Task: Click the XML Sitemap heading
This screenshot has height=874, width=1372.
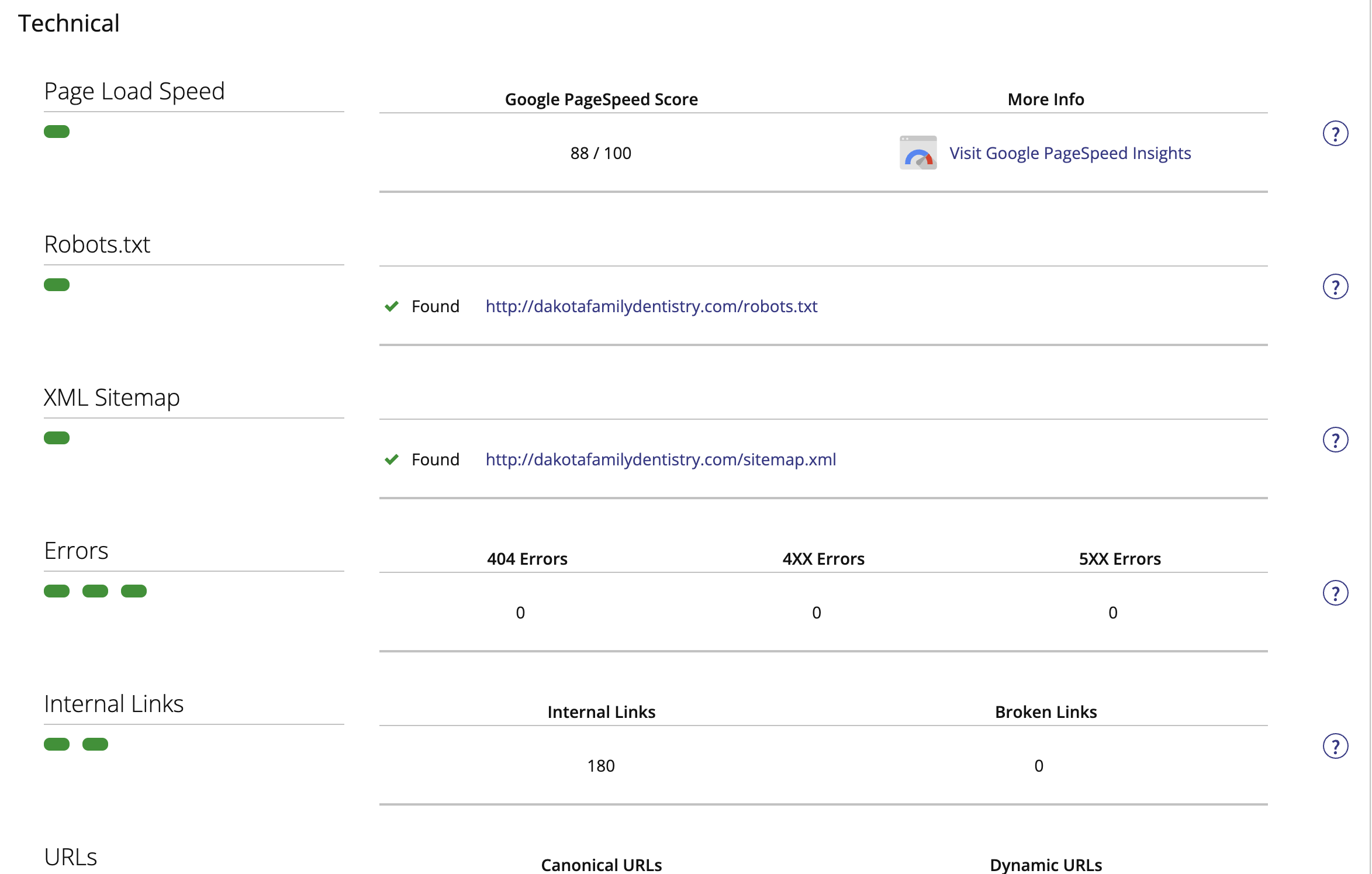Action: 112,398
